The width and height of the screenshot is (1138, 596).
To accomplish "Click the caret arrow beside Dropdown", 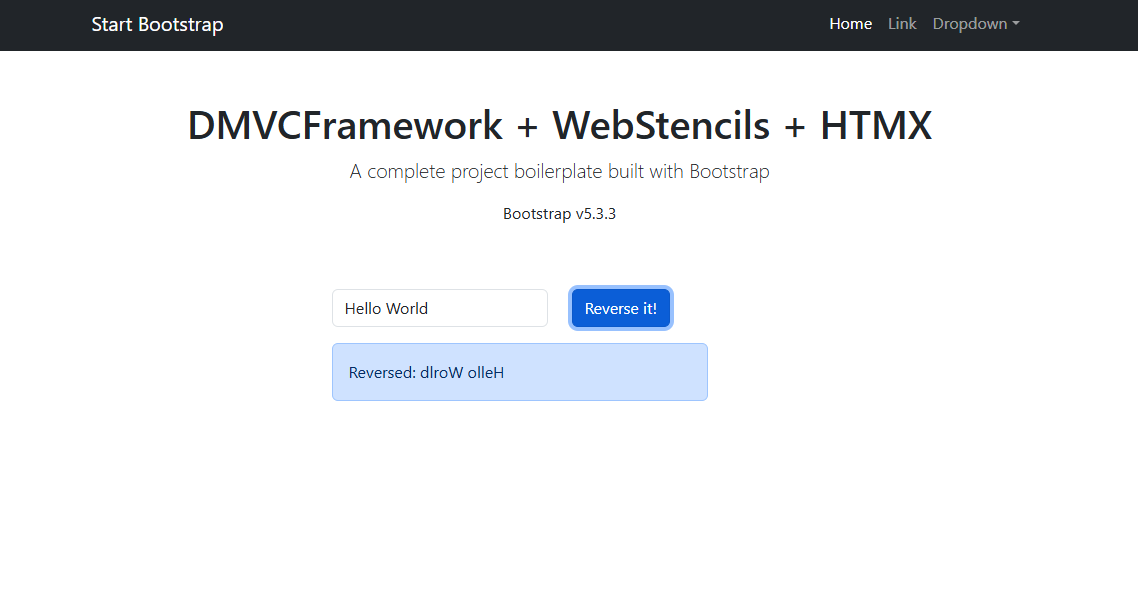I will tap(1016, 24).
